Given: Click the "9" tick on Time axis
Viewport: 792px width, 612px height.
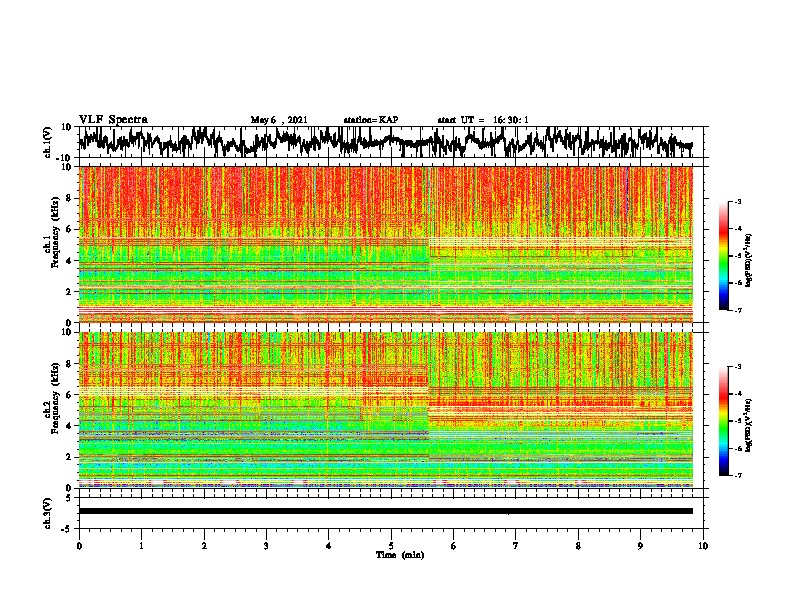Looking at the screenshot, I should pos(640,546).
